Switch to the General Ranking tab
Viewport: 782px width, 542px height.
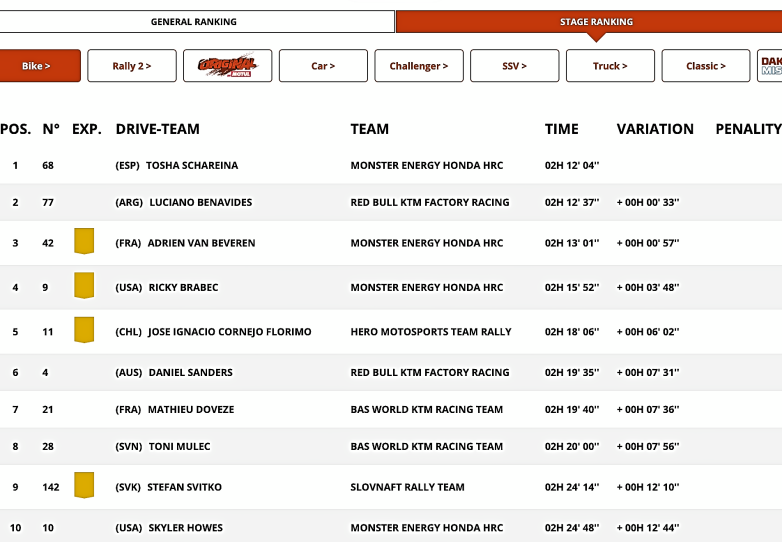tap(197, 22)
